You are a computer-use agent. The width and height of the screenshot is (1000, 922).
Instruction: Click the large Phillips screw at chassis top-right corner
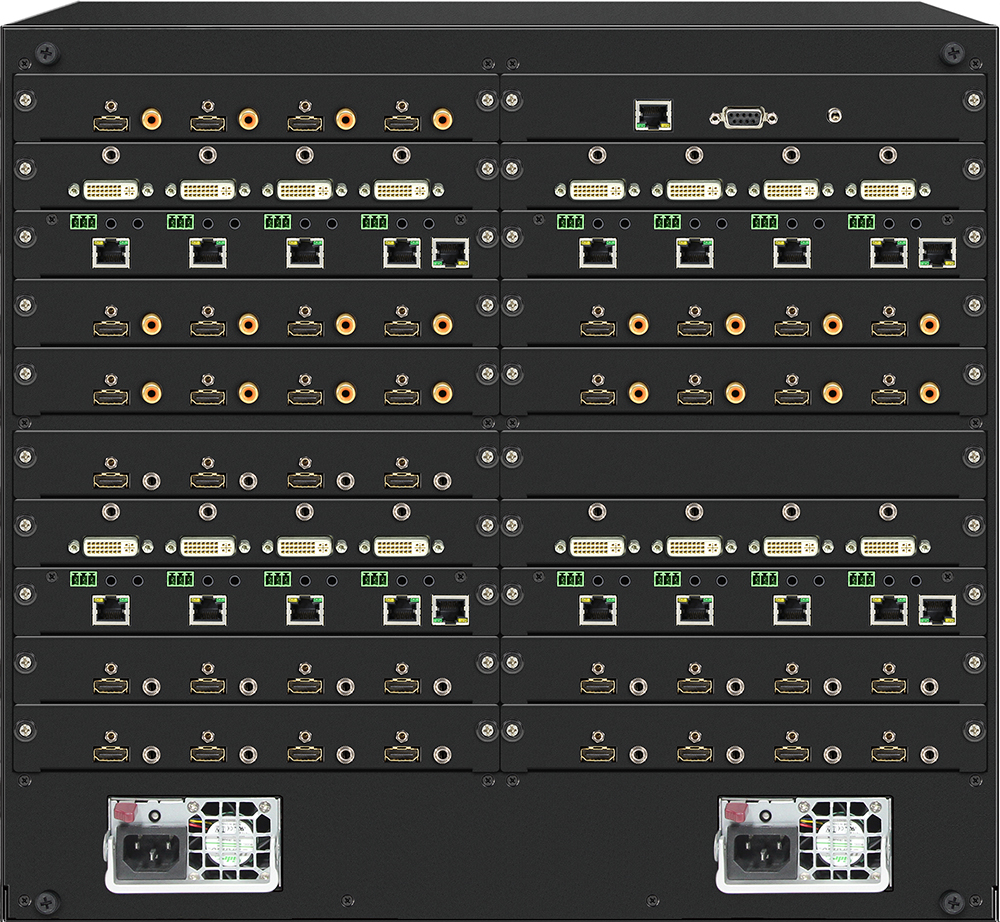953,52
